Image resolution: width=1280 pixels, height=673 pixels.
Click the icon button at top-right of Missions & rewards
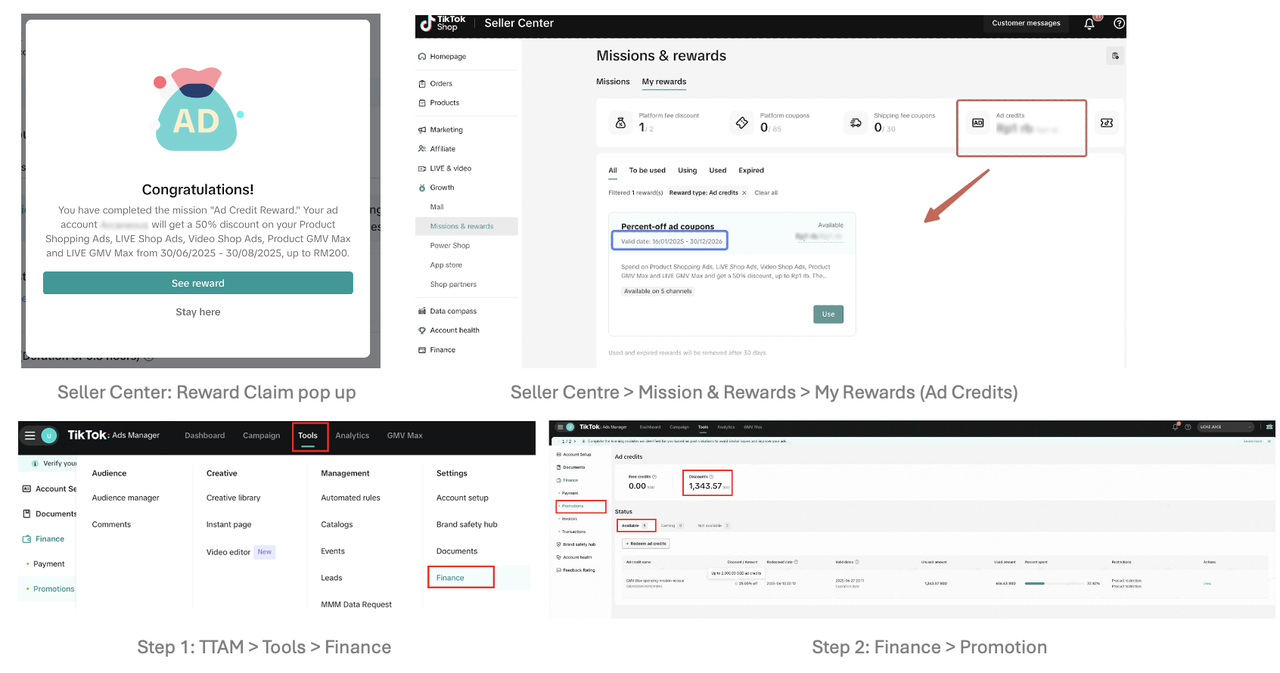pyautogui.click(x=1114, y=56)
